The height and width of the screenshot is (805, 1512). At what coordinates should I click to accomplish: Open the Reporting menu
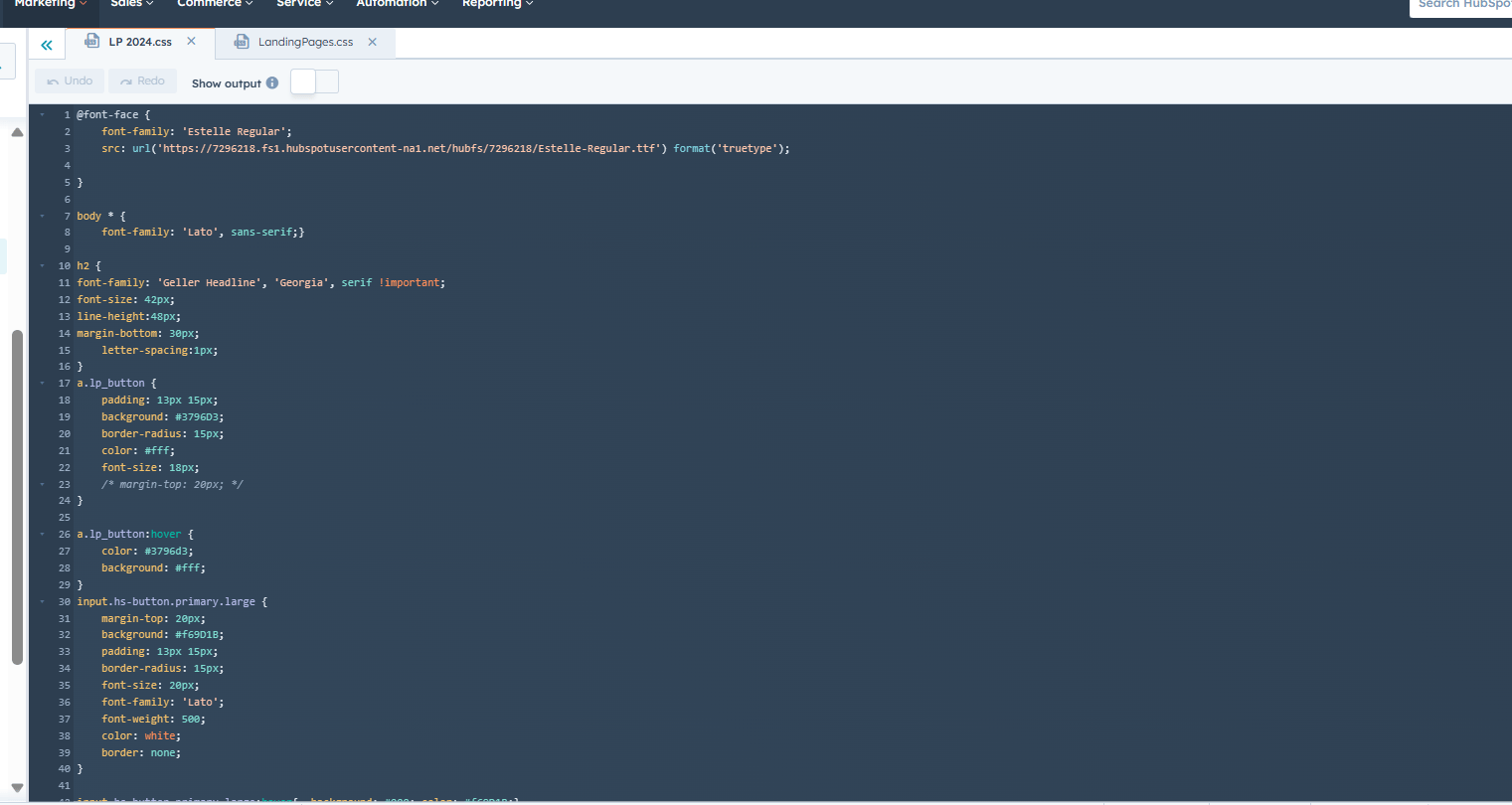(498, 4)
